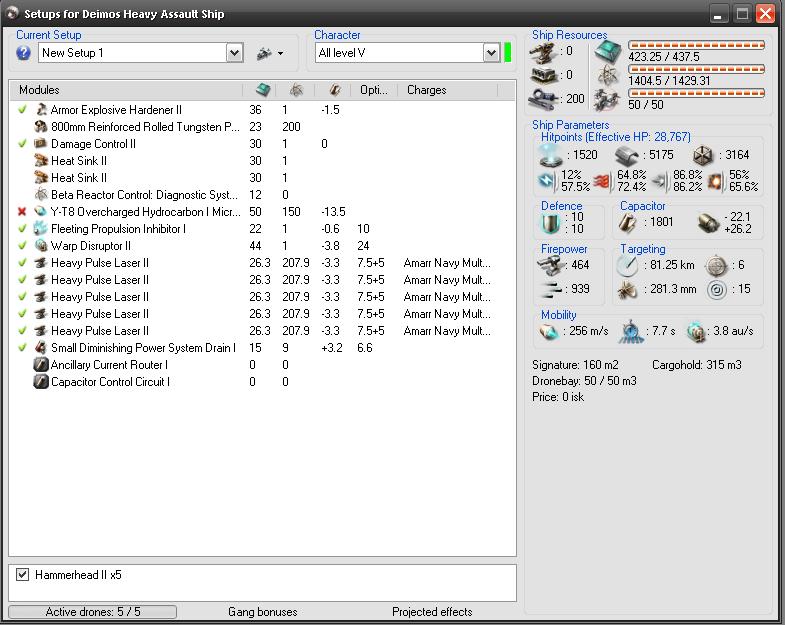Image resolution: width=785 pixels, height=625 pixels.
Task: Toggle the Armor Explosive Hardener II active checkmark
Action: (x=22, y=109)
